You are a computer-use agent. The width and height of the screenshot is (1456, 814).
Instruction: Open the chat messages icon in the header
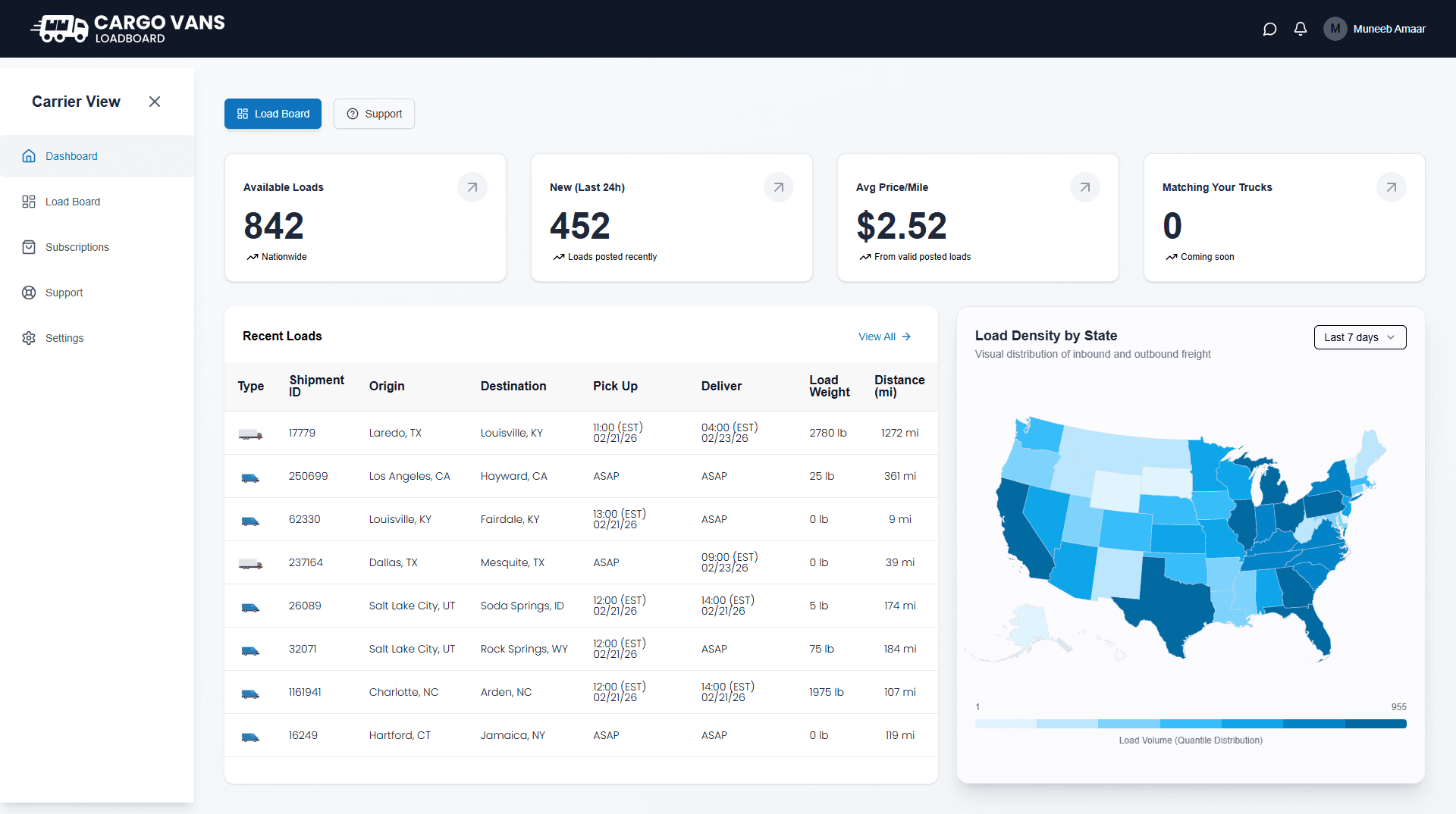(1269, 29)
